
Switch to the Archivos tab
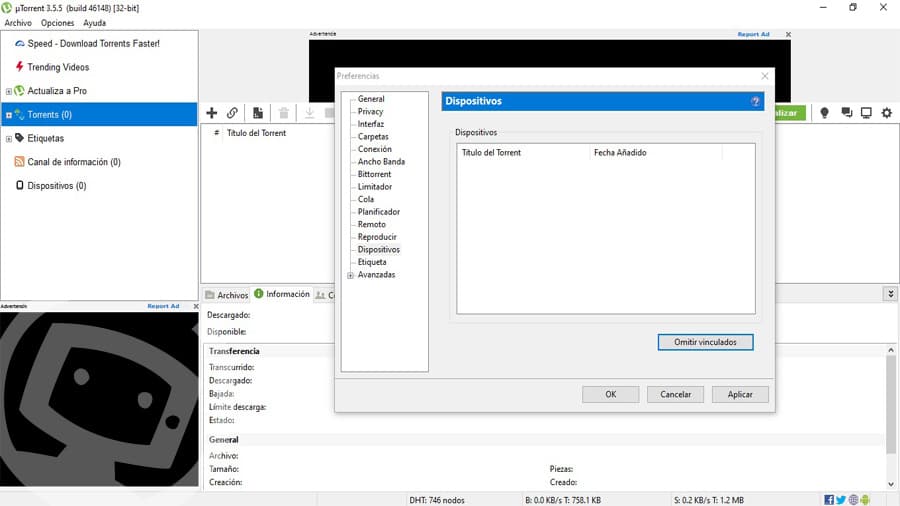point(227,295)
